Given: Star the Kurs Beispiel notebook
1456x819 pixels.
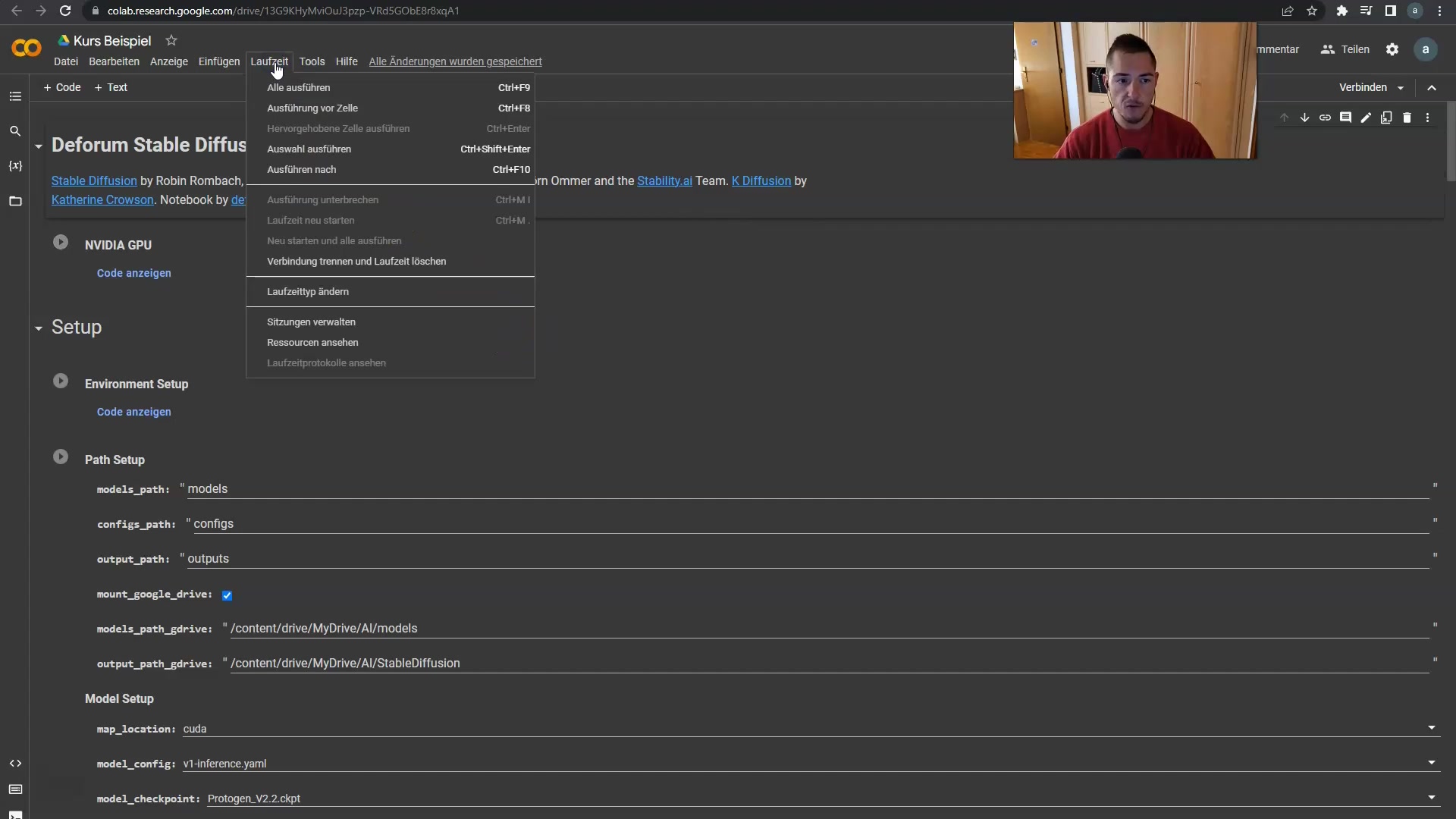Looking at the screenshot, I should (x=171, y=40).
